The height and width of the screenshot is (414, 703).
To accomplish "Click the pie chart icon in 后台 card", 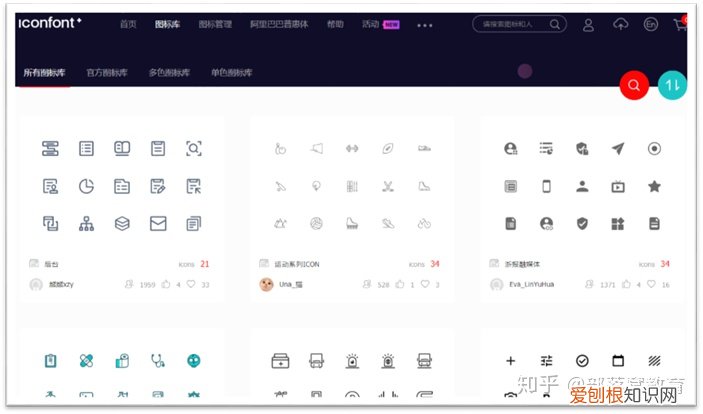I will pyautogui.click(x=86, y=186).
